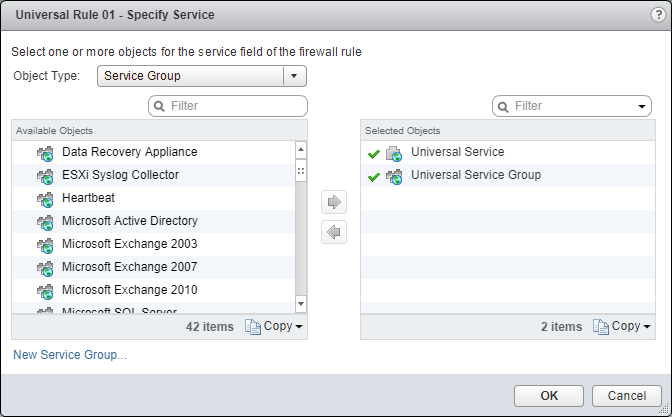Click the help question mark icon
Screen dimensions: 672x417
coord(657,15)
